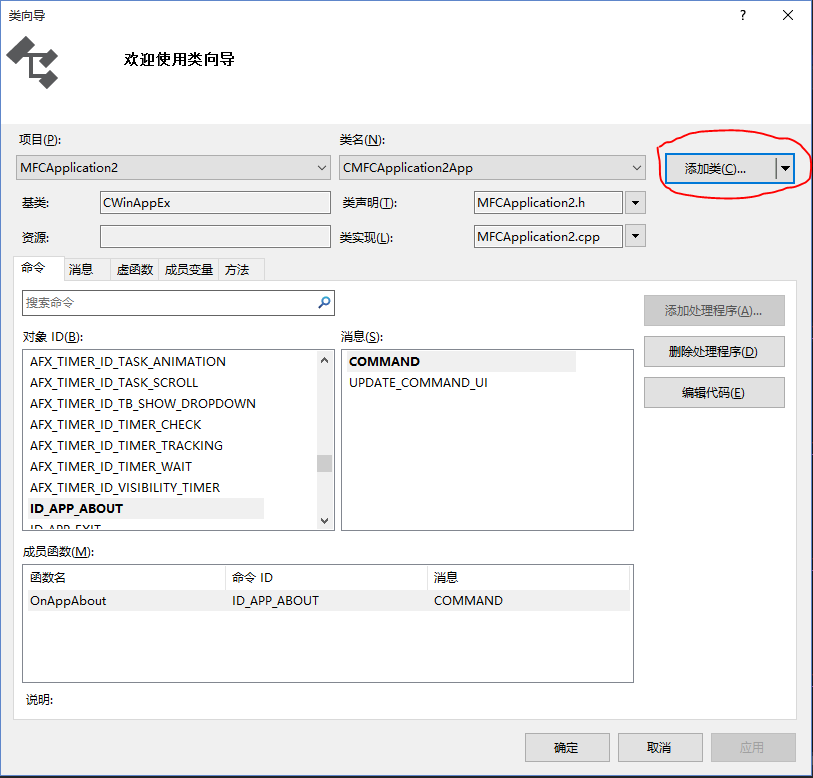
Task: Click the 基类 field CWinAppEx
Action: pos(215,203)
